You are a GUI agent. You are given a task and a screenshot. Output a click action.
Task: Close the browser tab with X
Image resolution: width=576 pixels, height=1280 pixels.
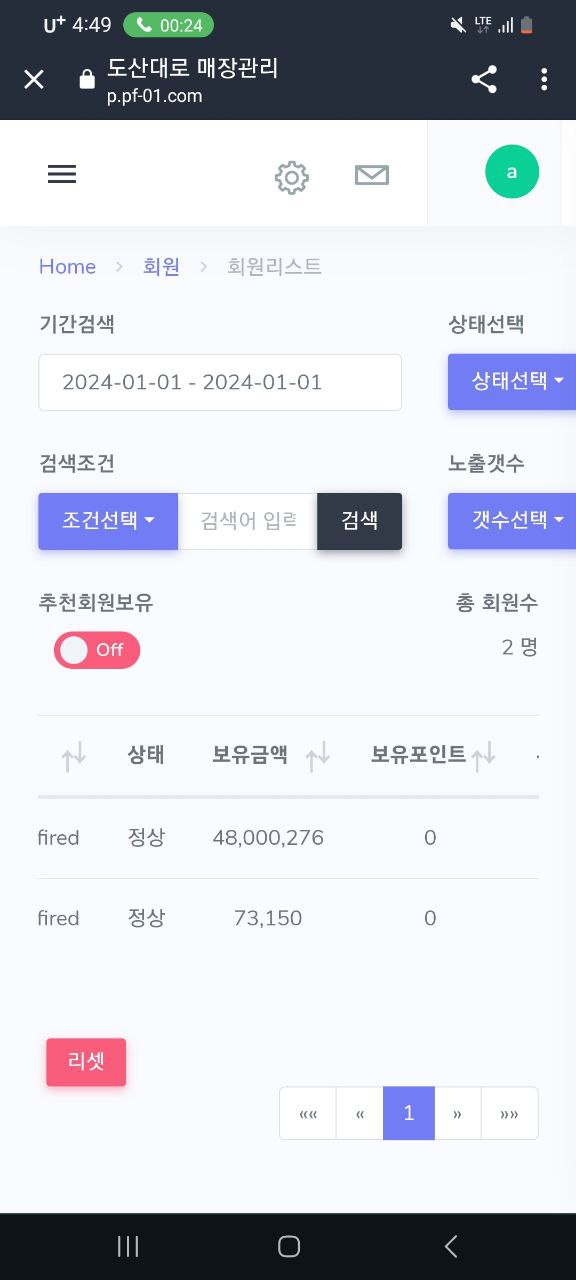34,80
